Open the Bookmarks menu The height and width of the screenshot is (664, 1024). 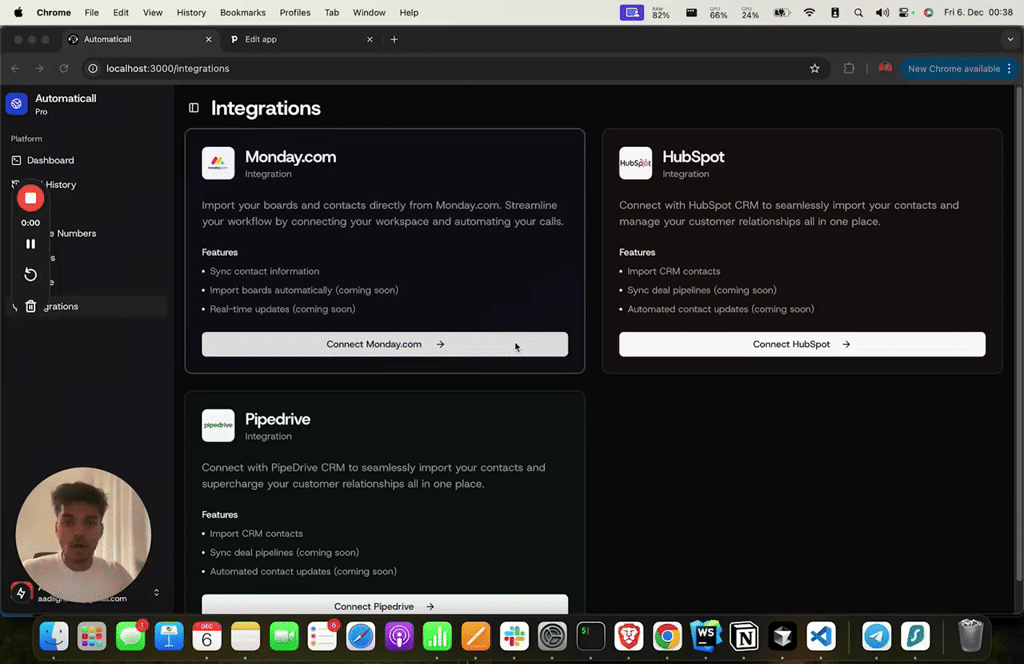pyautogui.click(x=243, y=12)
